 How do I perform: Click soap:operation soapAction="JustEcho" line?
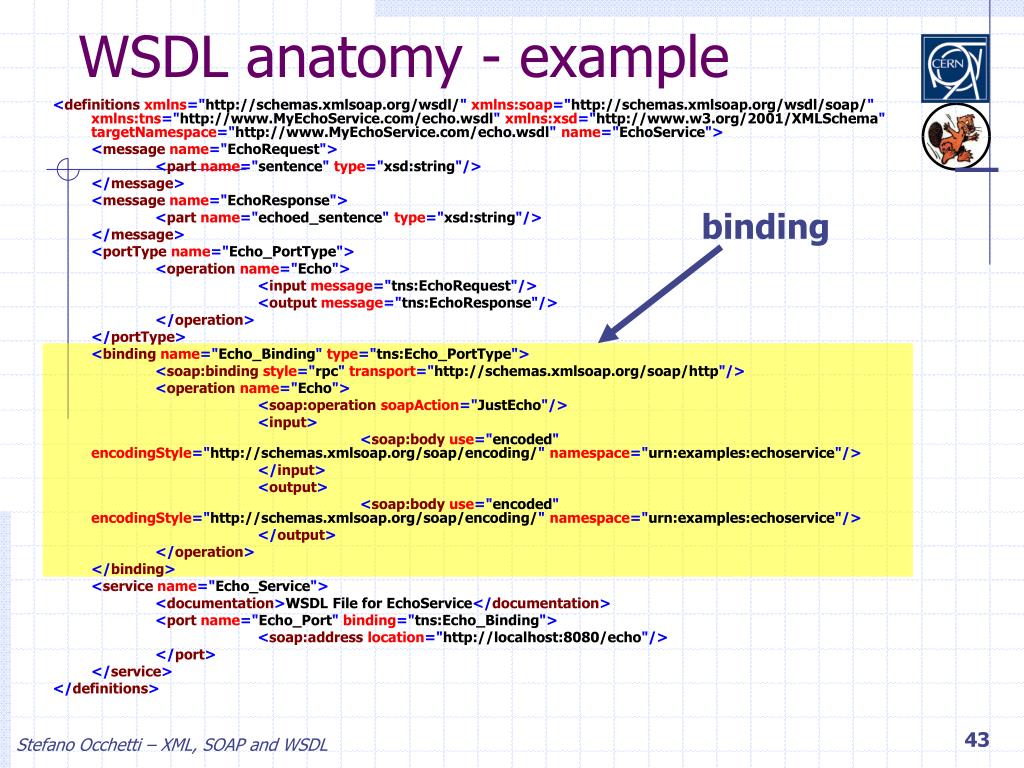tap(412, 406)
